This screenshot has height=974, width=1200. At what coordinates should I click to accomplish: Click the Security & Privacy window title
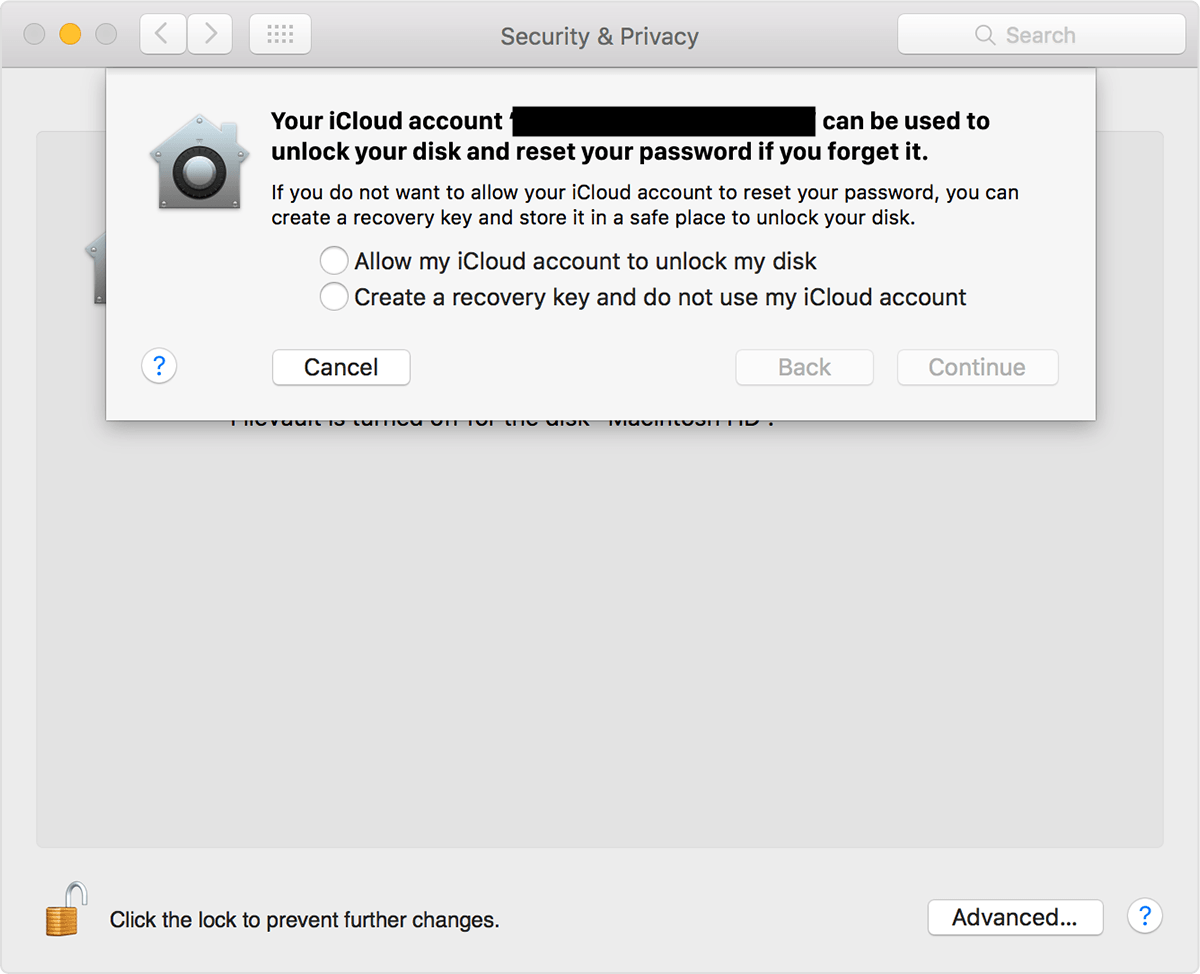pos(599,37)
